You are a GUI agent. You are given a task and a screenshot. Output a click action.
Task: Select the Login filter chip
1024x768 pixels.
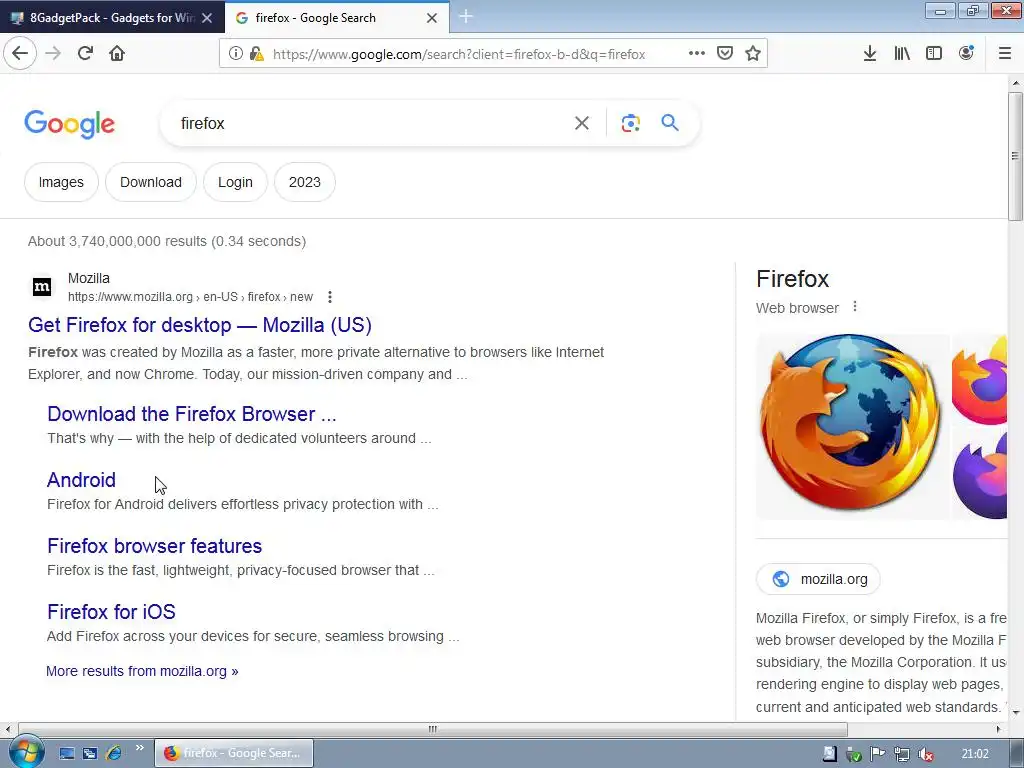235,182
